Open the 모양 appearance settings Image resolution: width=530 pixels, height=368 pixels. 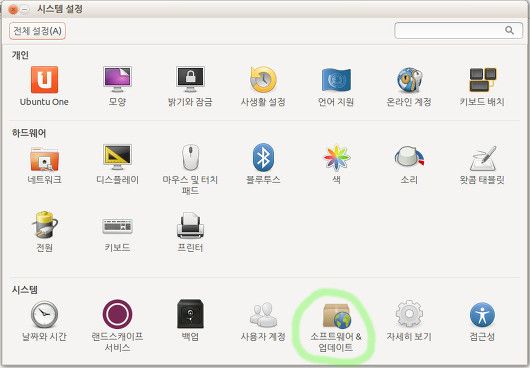117,86
